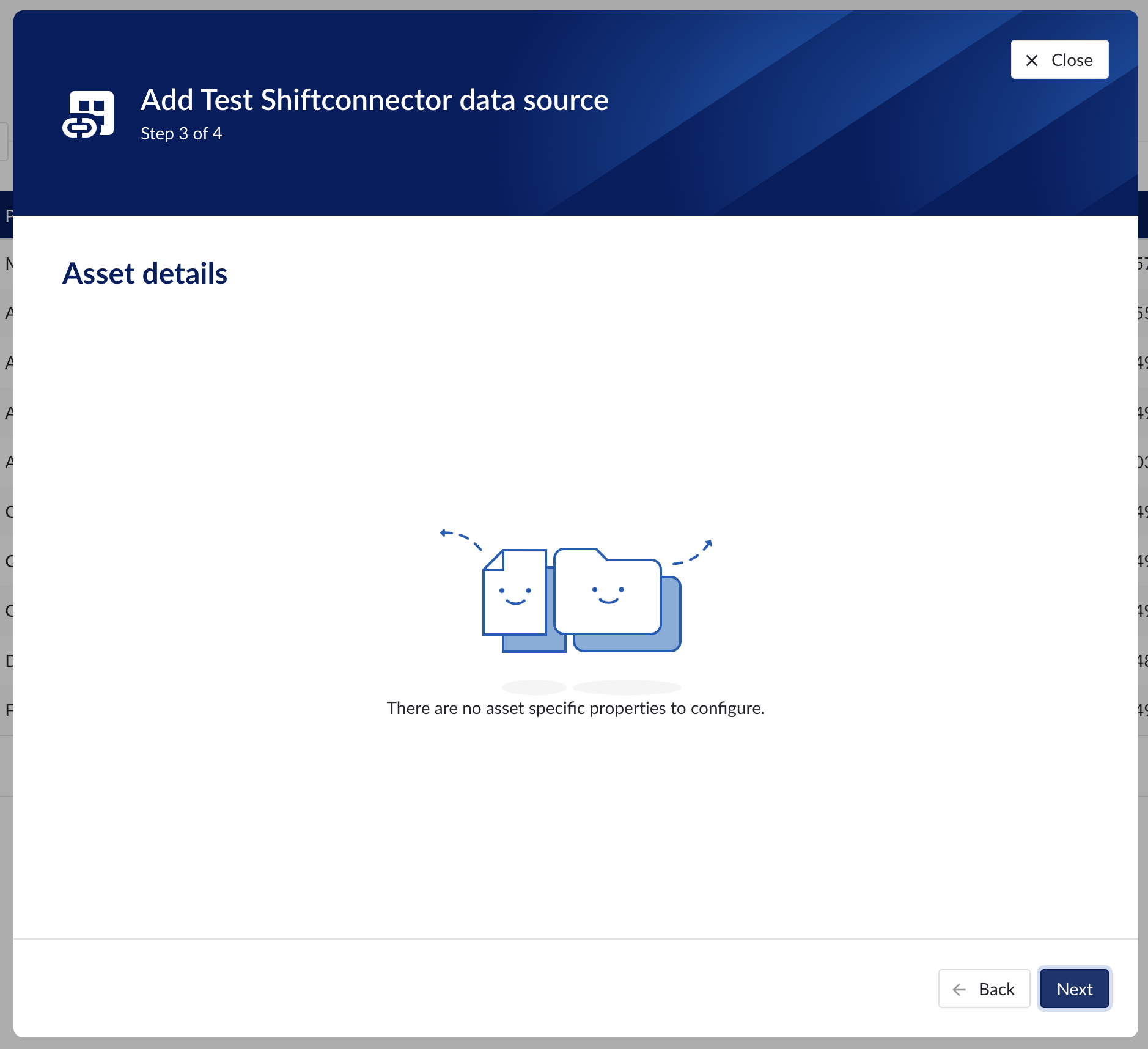Click the word 'Close' in top-right button
The image size is (1148, 1049).
[1072, 60]
